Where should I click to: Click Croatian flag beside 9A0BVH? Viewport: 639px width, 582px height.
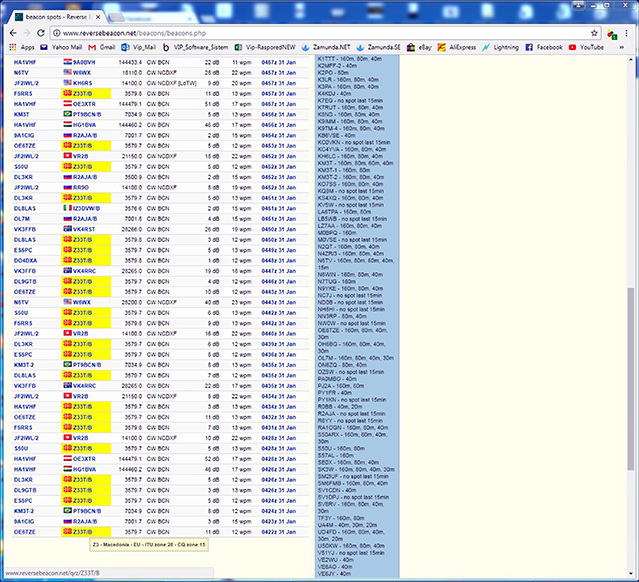tap(67, 62)
